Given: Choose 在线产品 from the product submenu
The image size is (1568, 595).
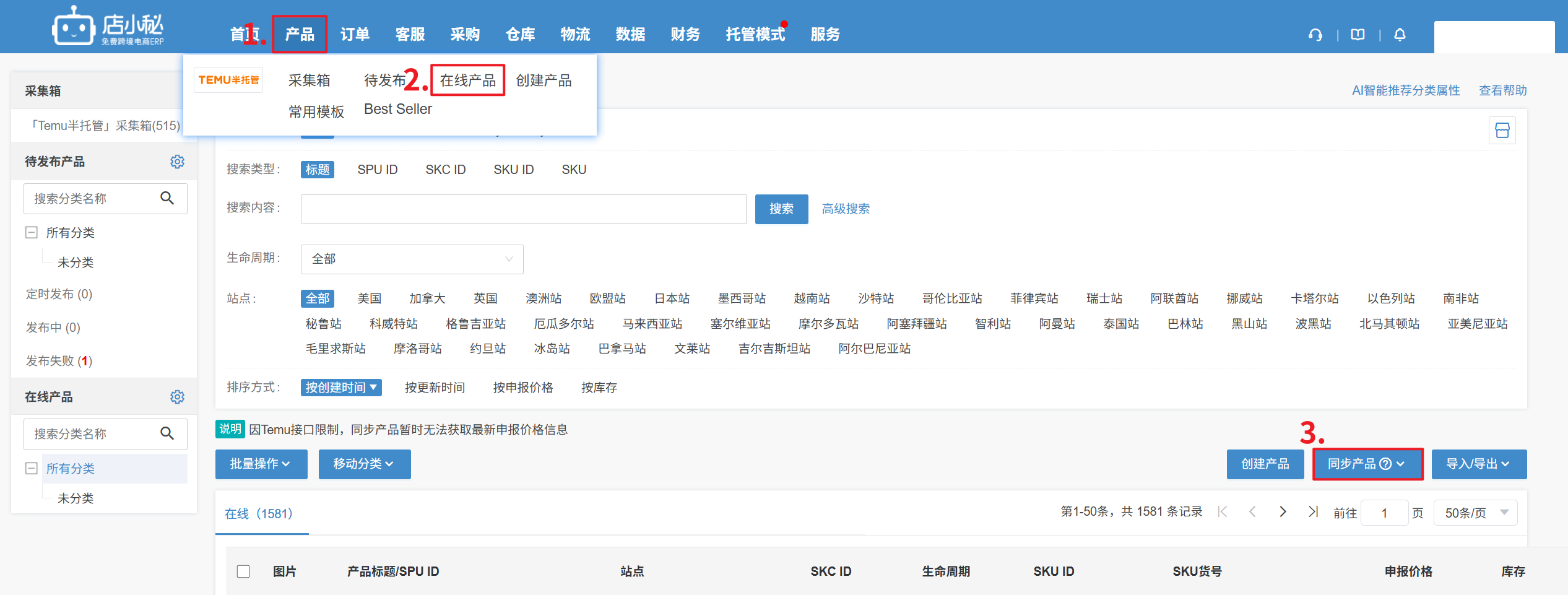Looking at the screenshot, I should click(x=468, y=80).
